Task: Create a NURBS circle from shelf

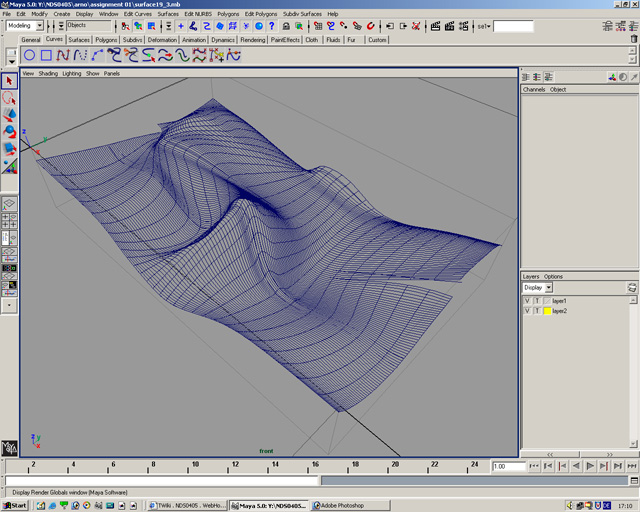Action: point(29,55)
